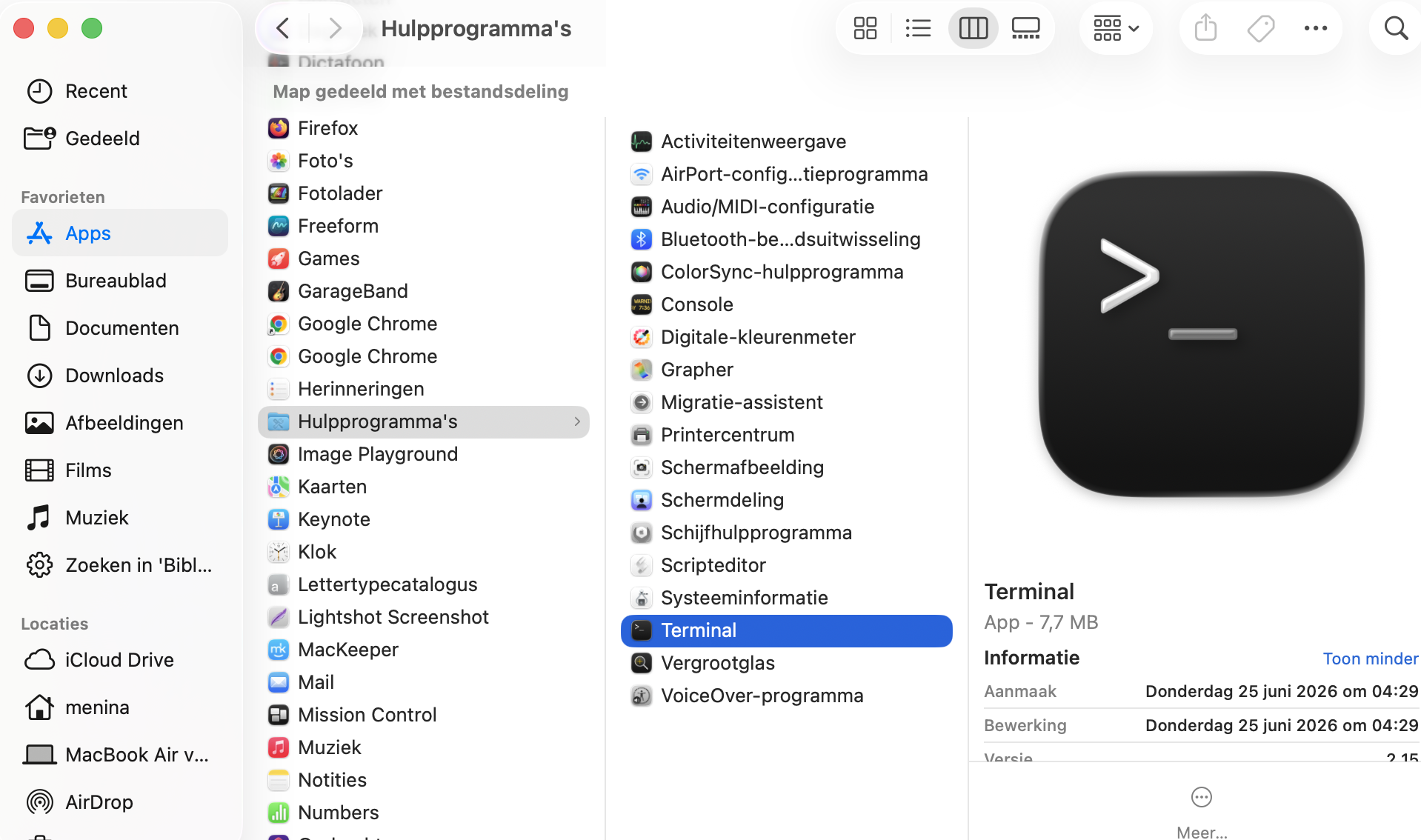The width and height of the screenshot is (1421, 840).
Task: Go back with the left chevron
Action: pos(282,28)
